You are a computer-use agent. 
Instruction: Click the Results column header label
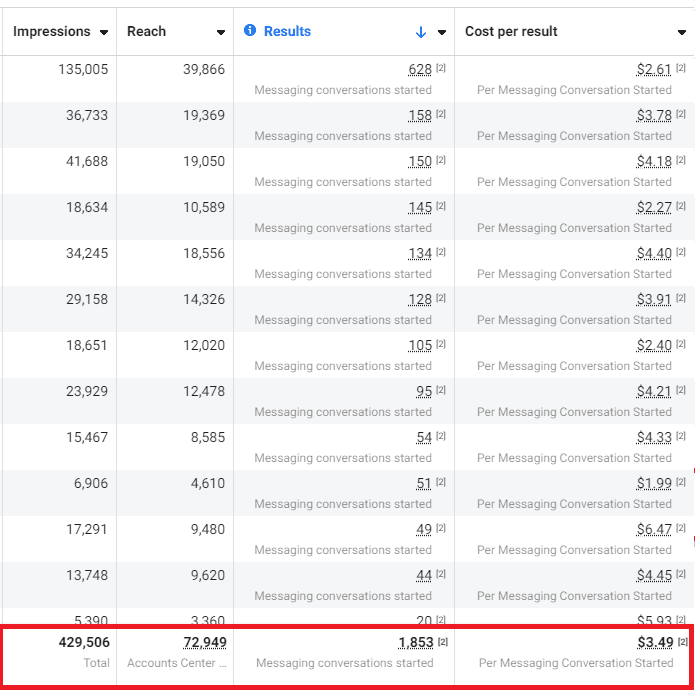point(287,31)
